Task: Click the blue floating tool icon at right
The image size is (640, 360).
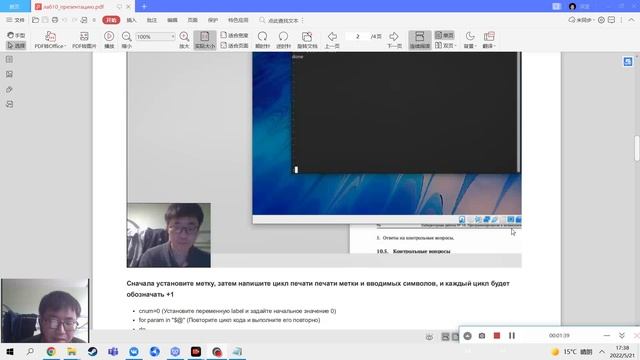Action: tap(628, 61)
